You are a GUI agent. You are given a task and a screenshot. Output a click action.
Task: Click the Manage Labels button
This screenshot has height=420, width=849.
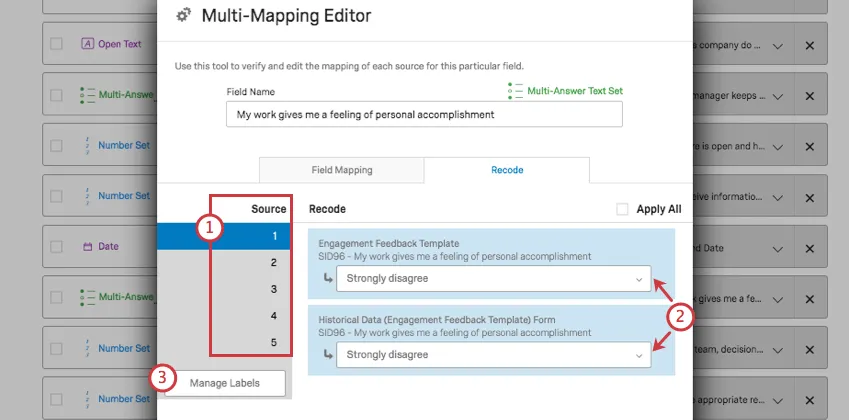pyautogui.click(x=225, y=383)
